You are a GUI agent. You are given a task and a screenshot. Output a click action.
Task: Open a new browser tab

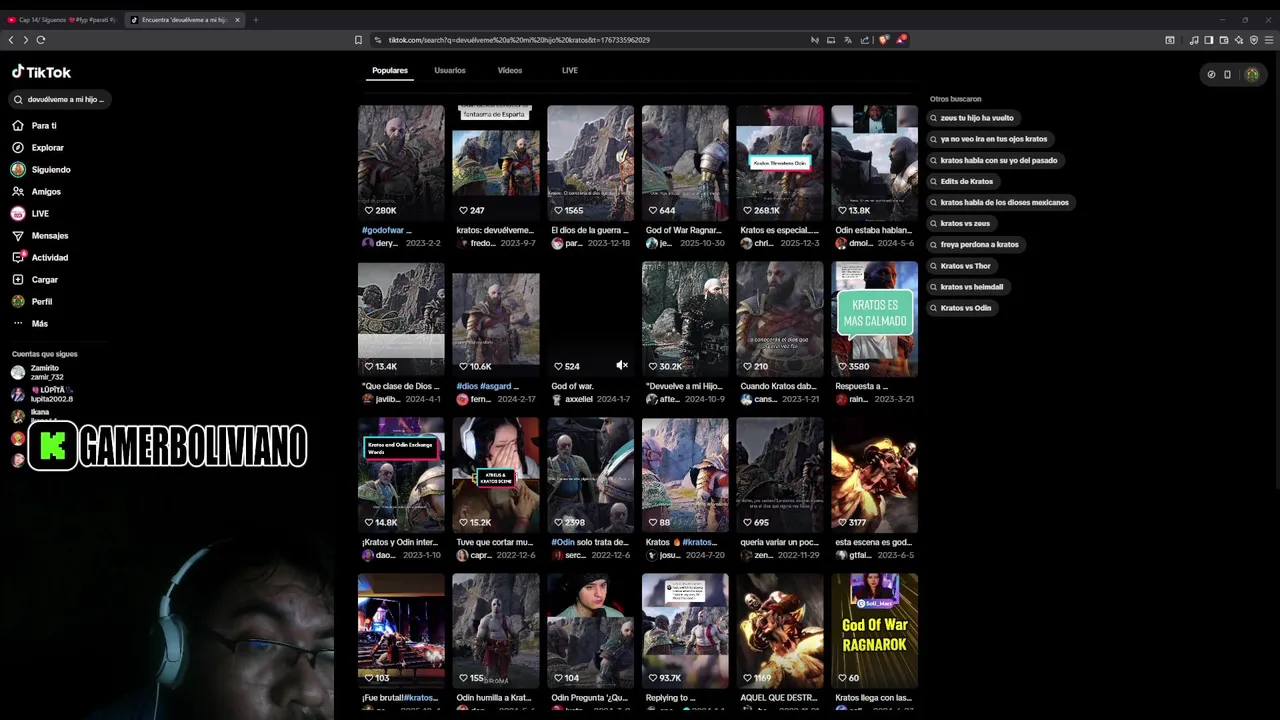coord(255,20)
